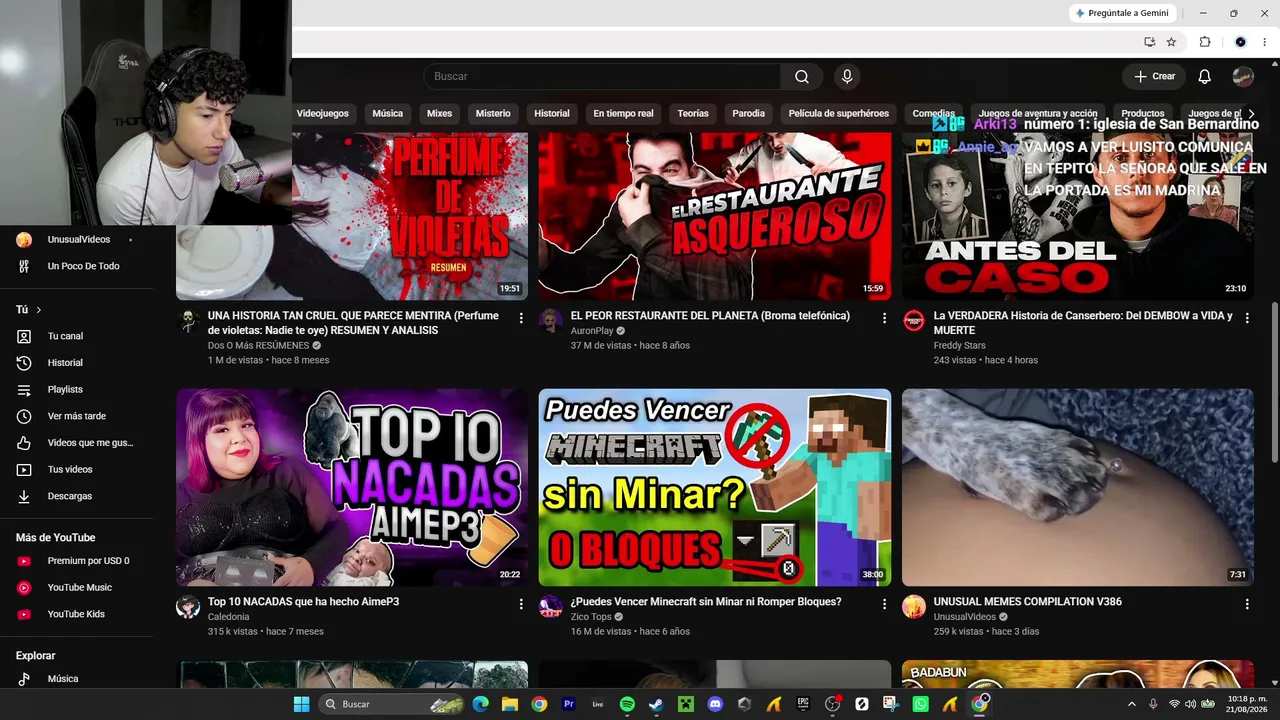The width and height of the screenshot is (1280, 720).
Task: Play the Minecraft sin Minar video thumbnail
Action: pos(715,487)
